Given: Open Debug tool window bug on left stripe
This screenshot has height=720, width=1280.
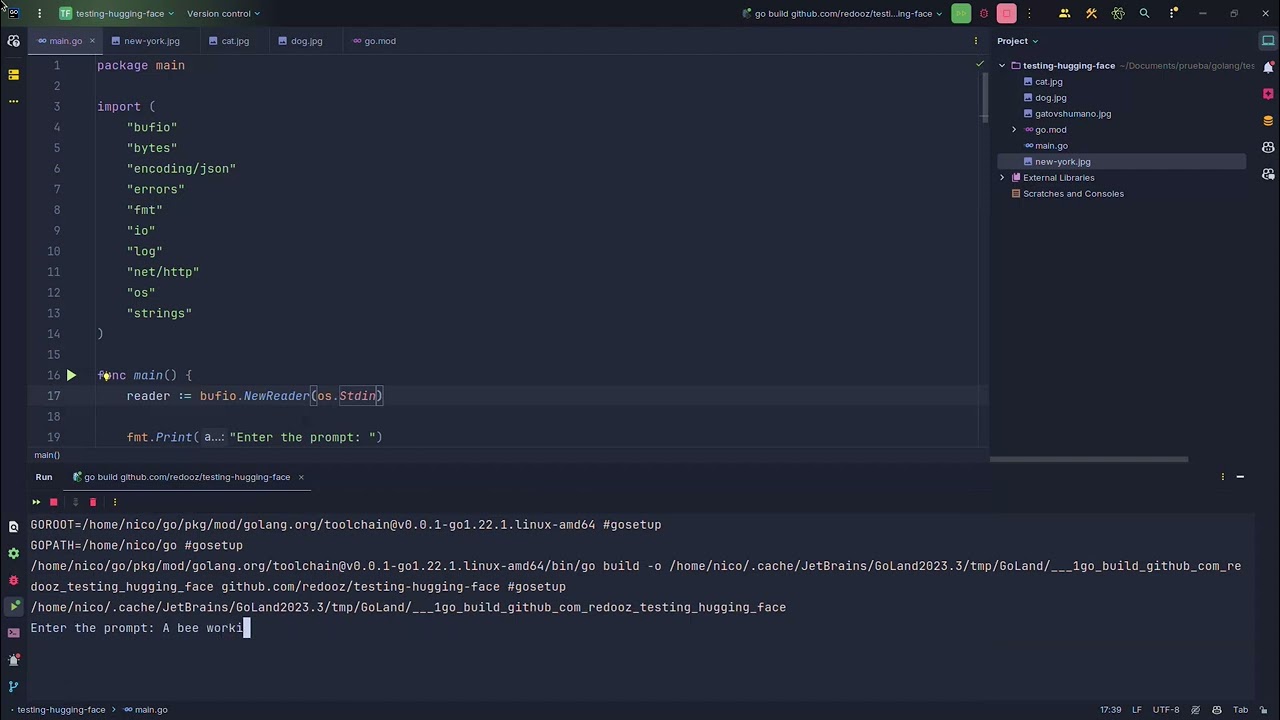Looking at the screenshot, I should [13, 580].
